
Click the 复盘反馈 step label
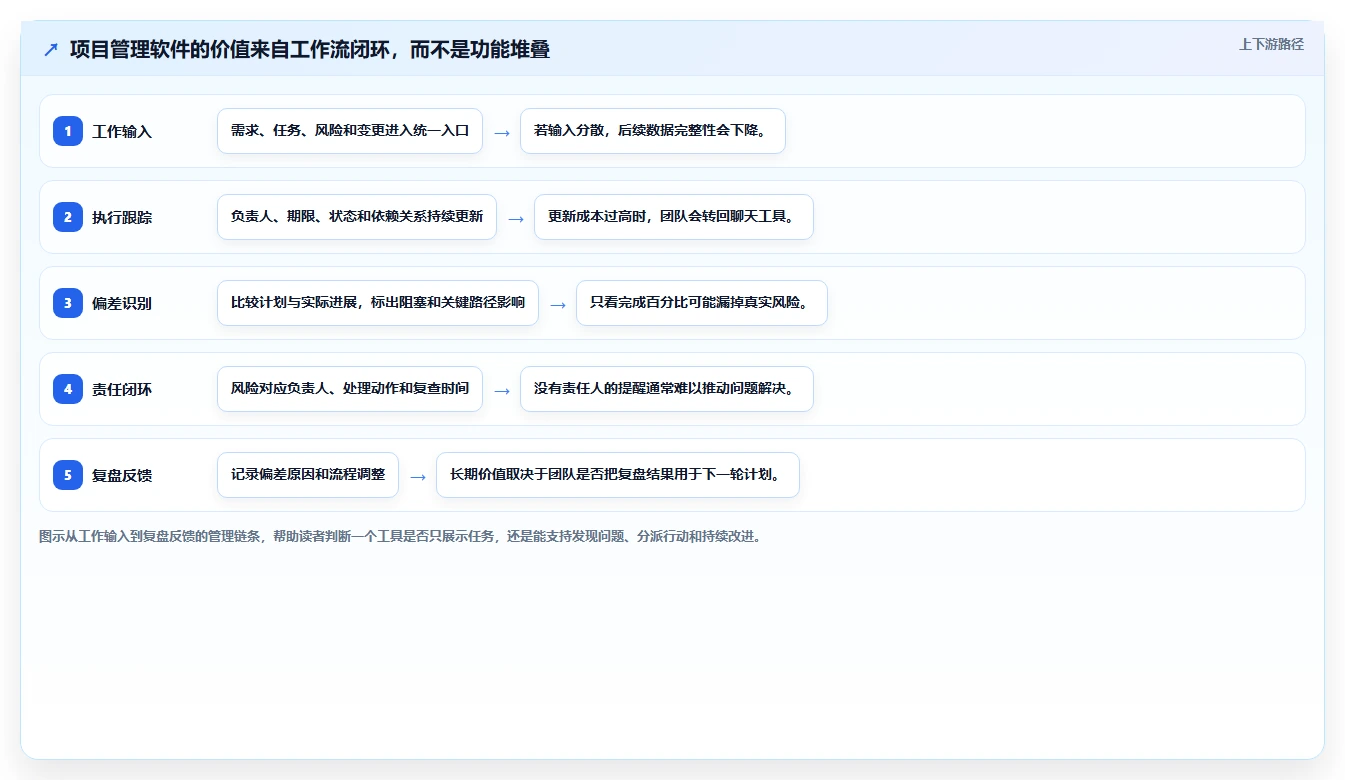[122, 476]
